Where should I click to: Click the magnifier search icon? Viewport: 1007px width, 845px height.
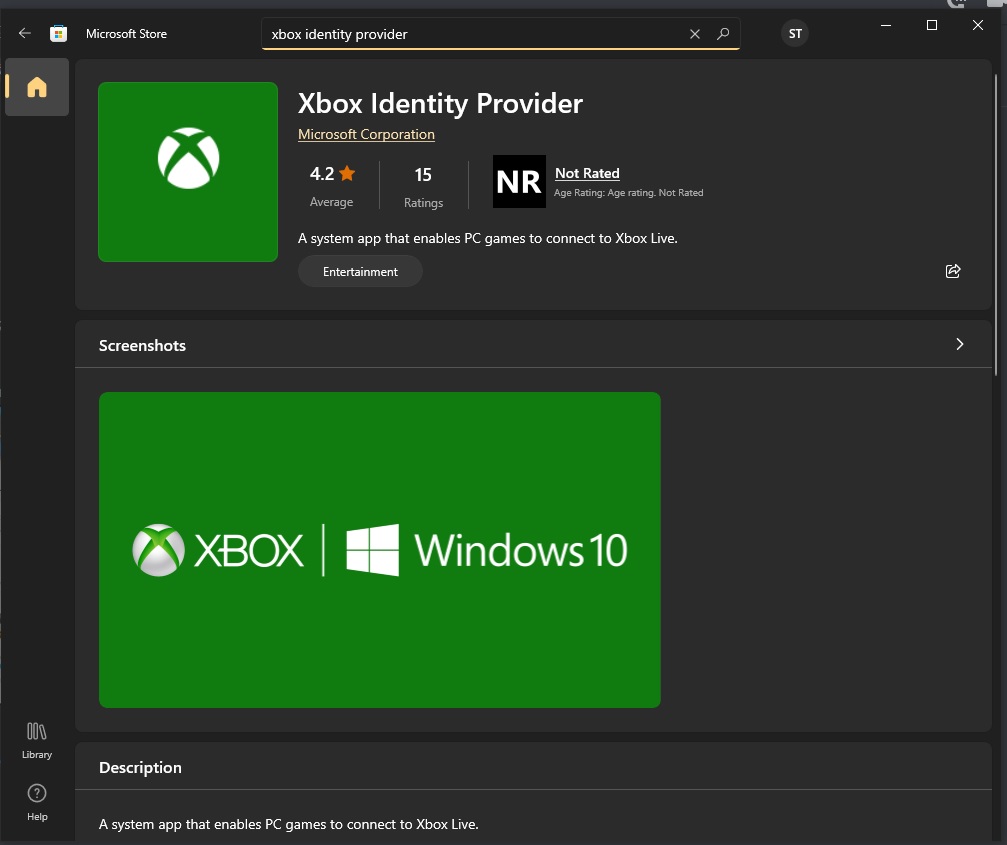[723, 34]
